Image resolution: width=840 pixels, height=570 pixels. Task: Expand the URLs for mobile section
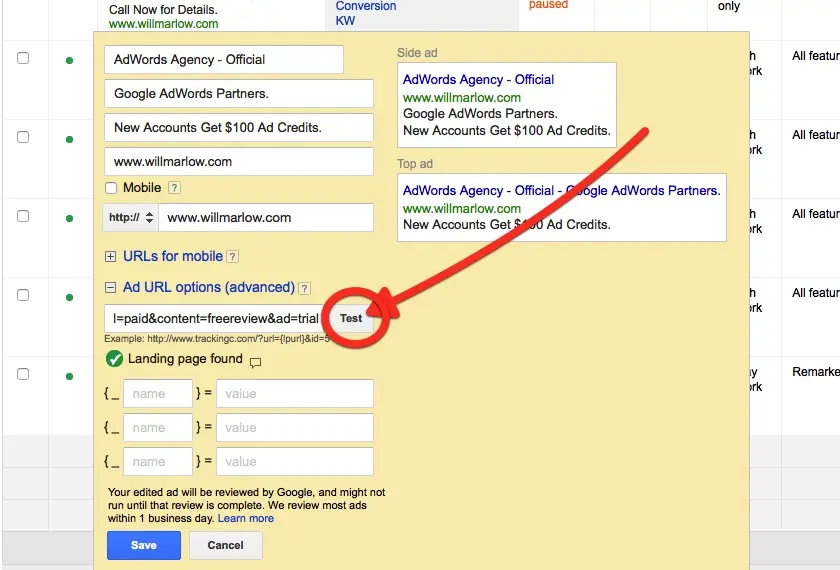(110, 257)
